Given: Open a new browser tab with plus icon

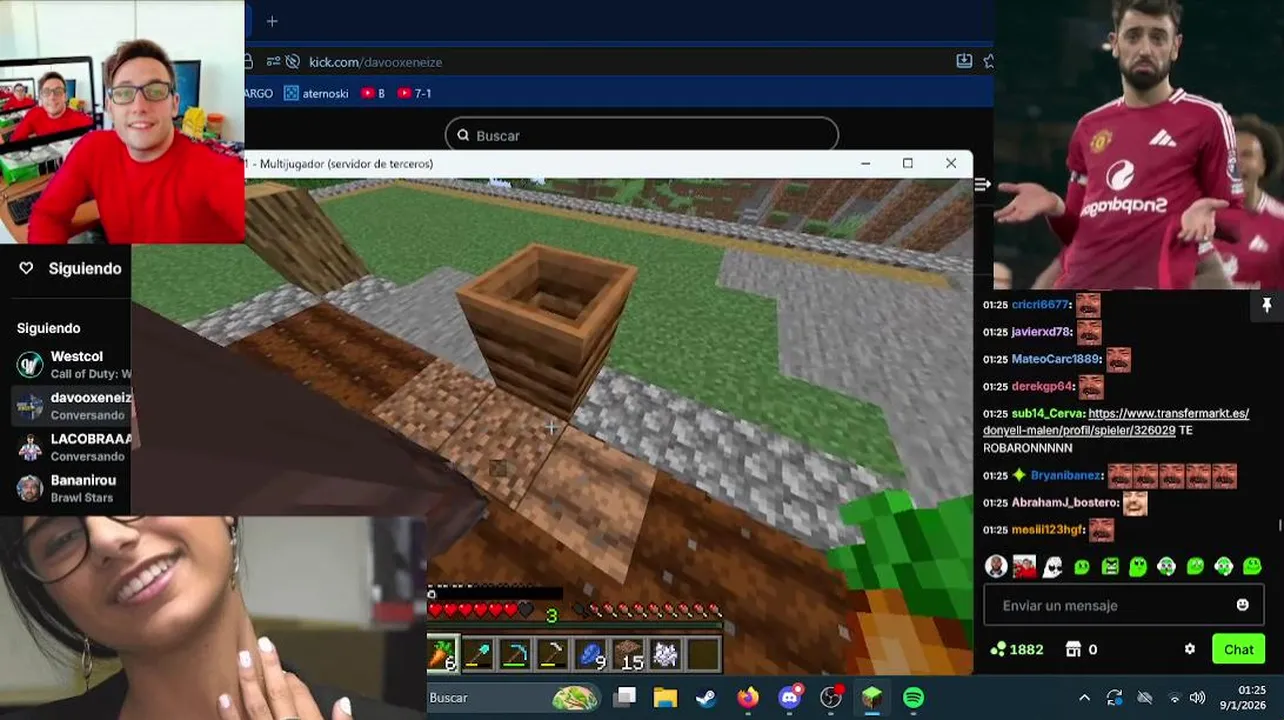Looking at the screenshot, I should click(x=272, y=21).
